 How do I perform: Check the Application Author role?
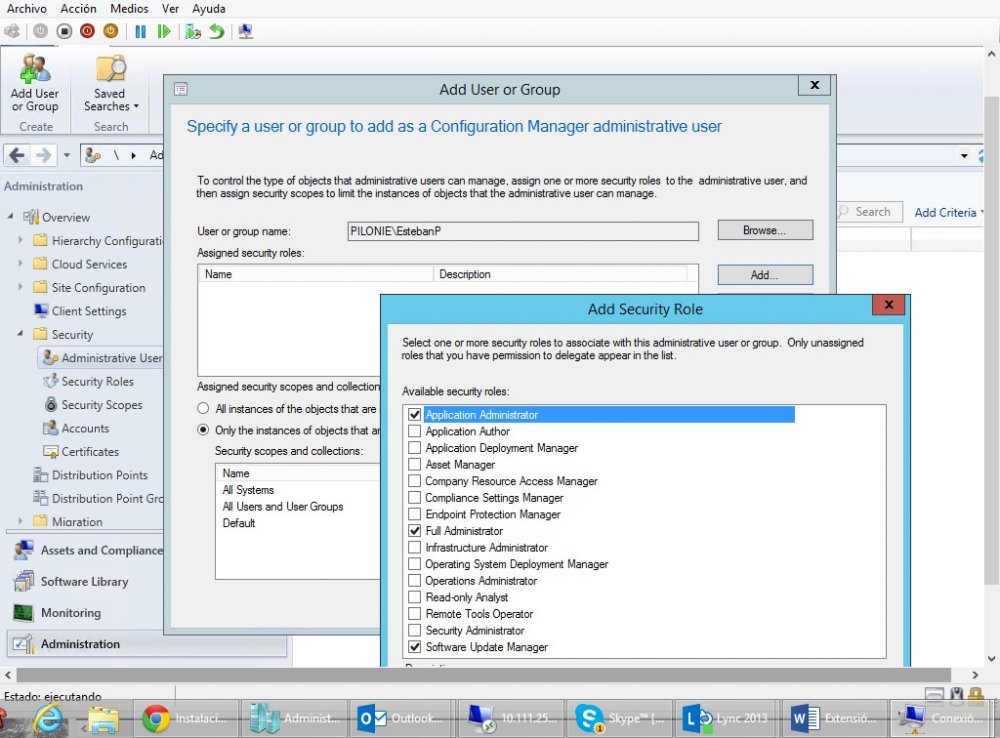tap(415, 431)
